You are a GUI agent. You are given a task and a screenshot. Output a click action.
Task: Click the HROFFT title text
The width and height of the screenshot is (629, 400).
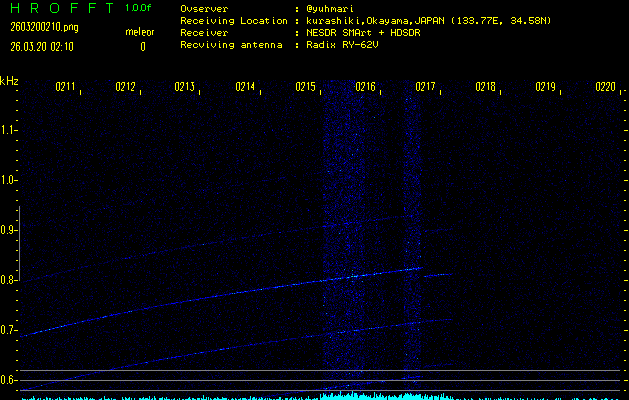click(x=61, y=8)
